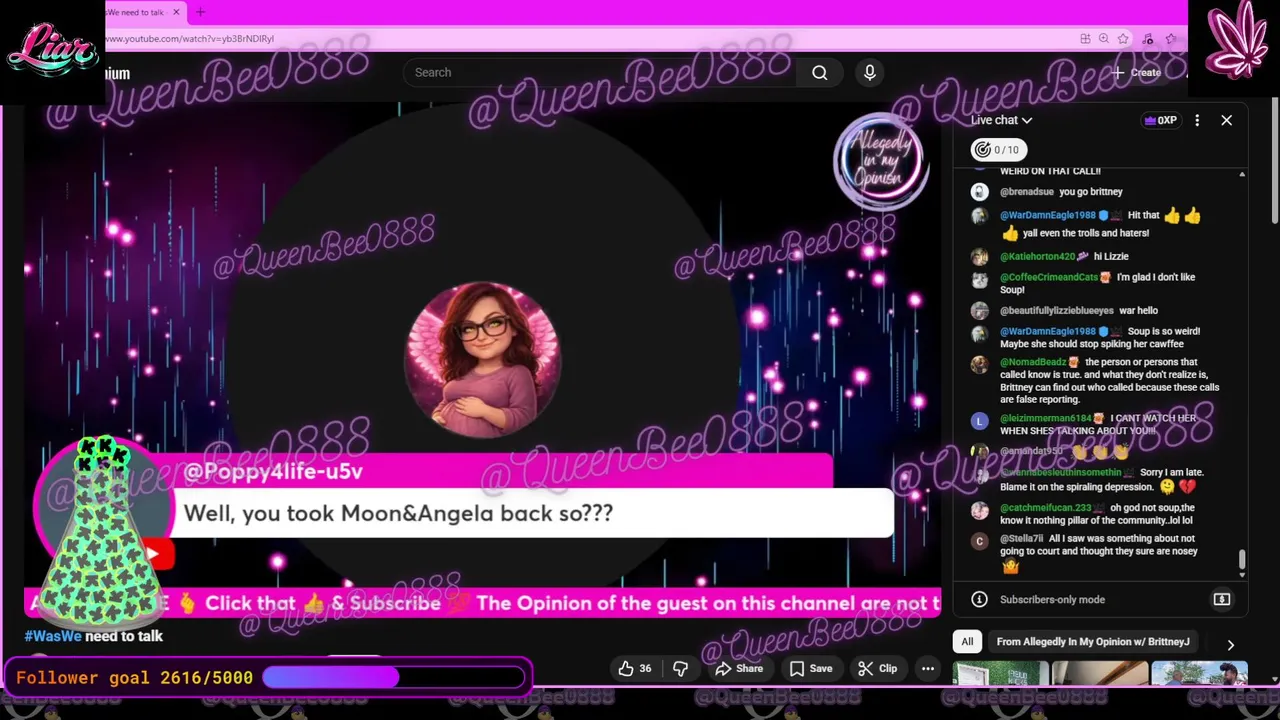Dislike the video with thumbs-down icon
The image size is (1280, 720).
[x=680, y=668]
